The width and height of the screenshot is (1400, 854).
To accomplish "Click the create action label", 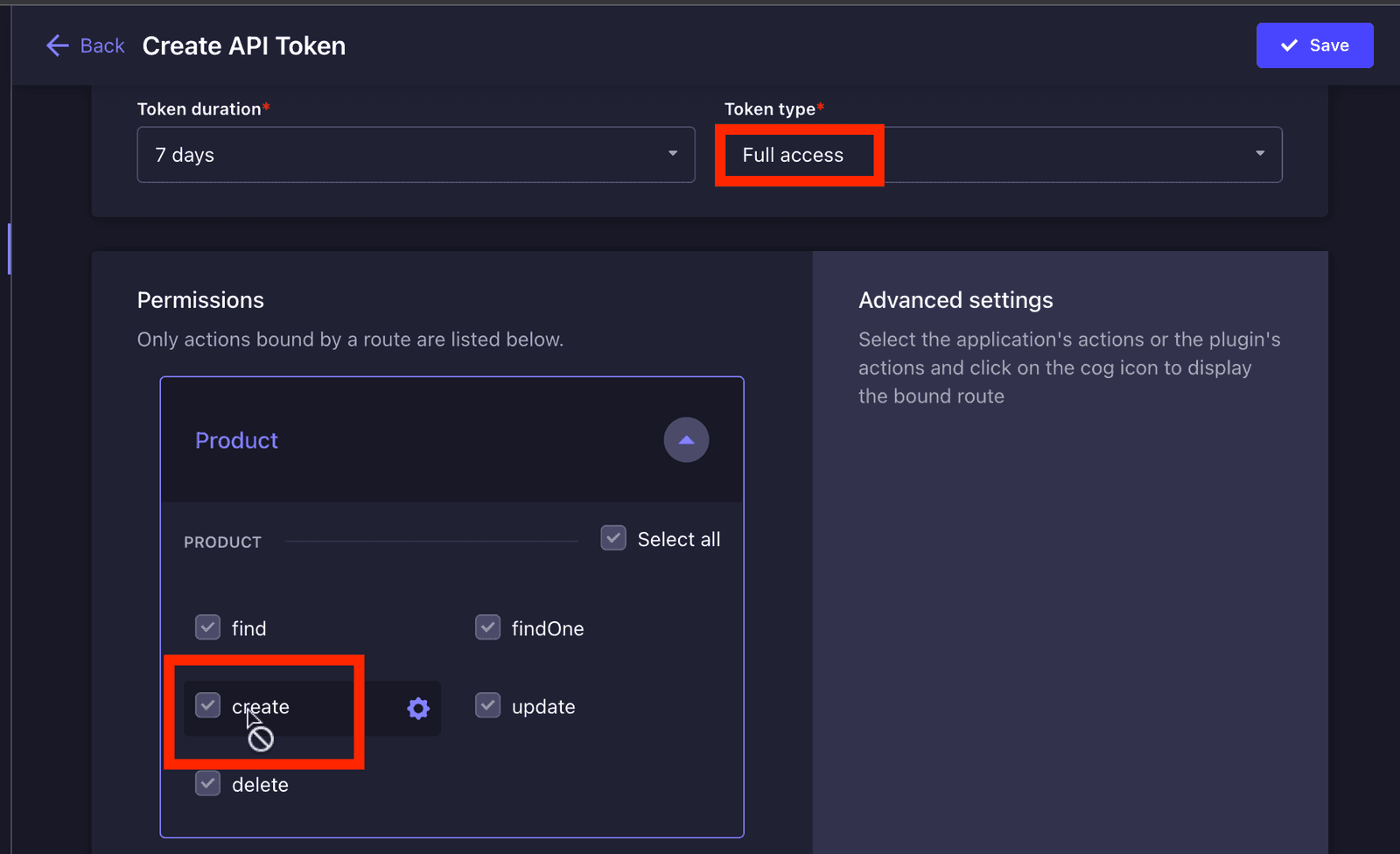I will tap(260, 707).
